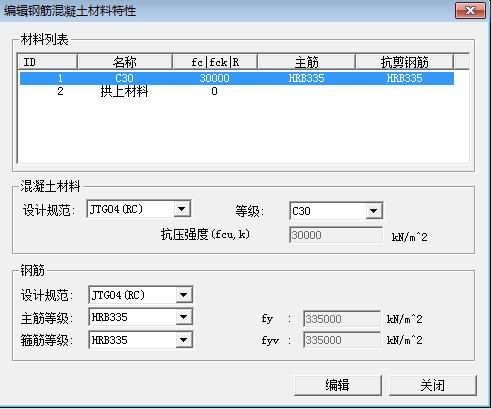The width and height of the screenshot is (491, 409).
Task: Click the 30000 value in C30 row
Action: [x=214, y=78]
